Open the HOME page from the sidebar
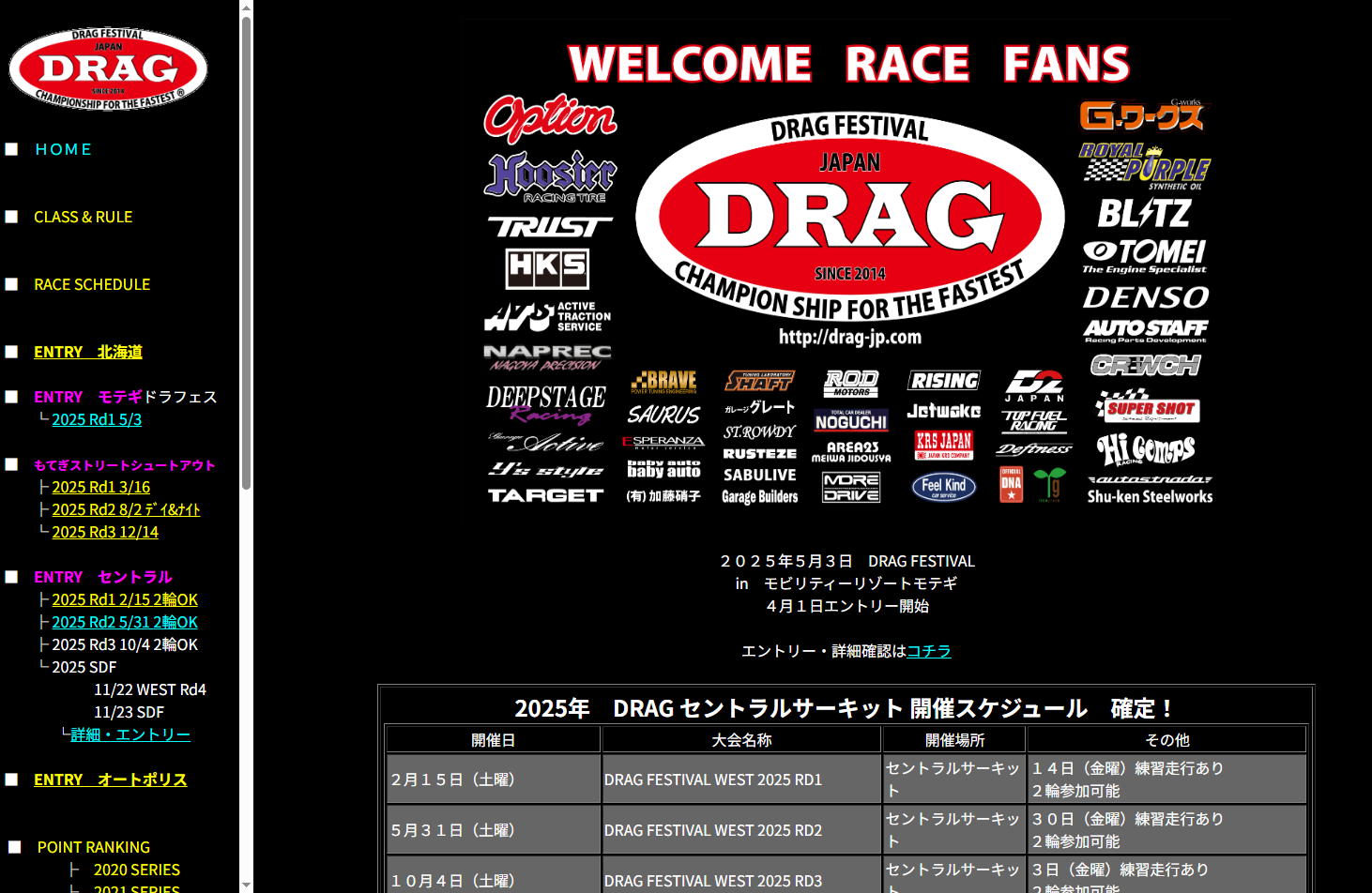This screenshot has height=893, width=1372. pyautogui.click(x=64, y=149)
